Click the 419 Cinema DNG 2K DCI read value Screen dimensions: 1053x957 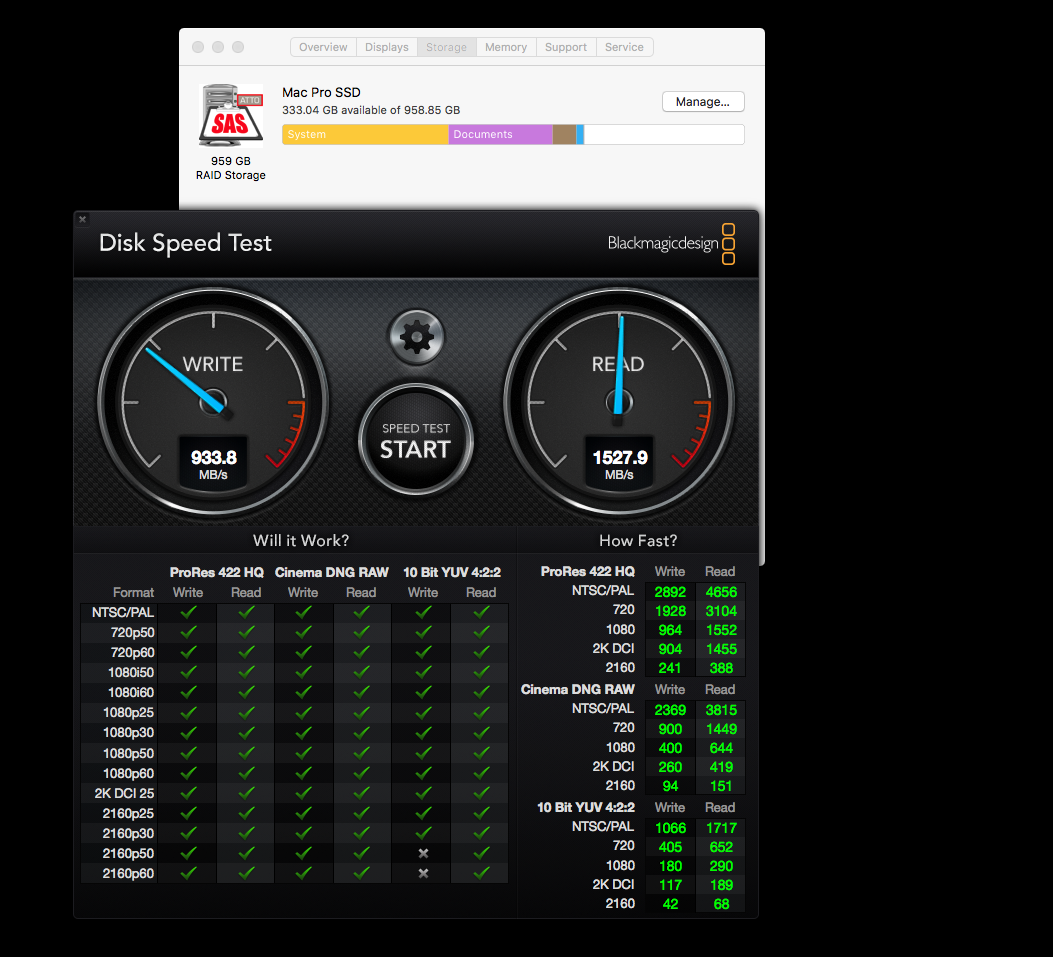[x=721, y=767]
